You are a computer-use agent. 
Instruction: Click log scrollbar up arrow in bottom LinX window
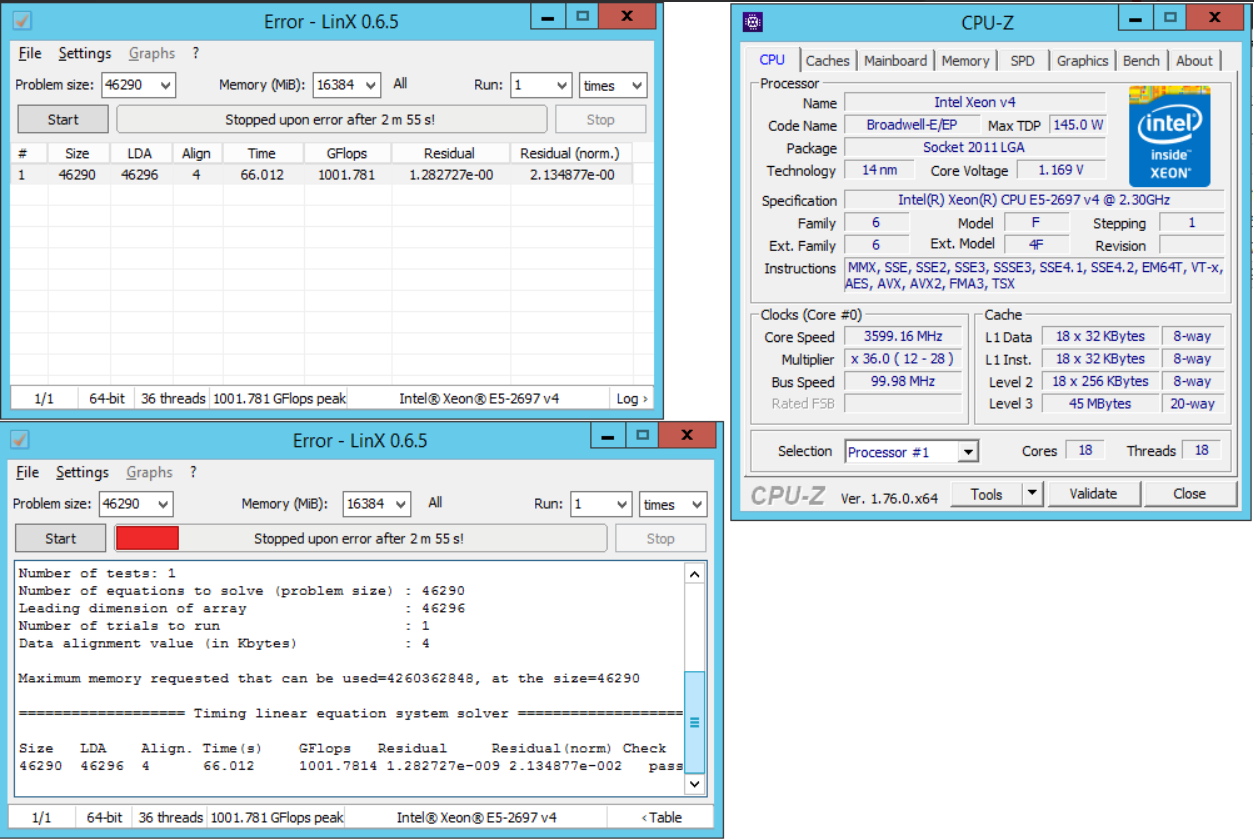click(694, 574)
